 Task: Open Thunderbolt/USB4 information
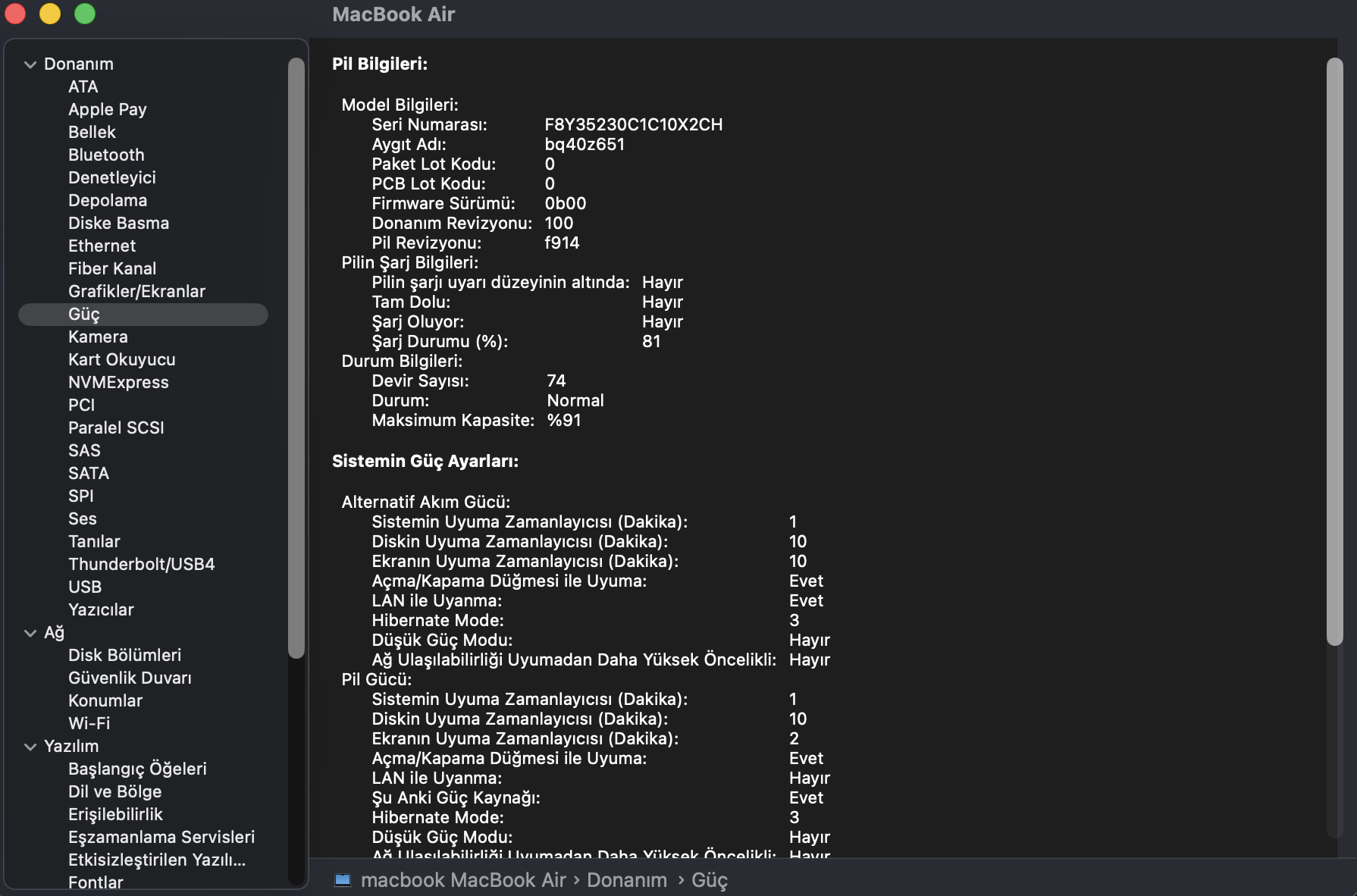[x=142, y=565]
